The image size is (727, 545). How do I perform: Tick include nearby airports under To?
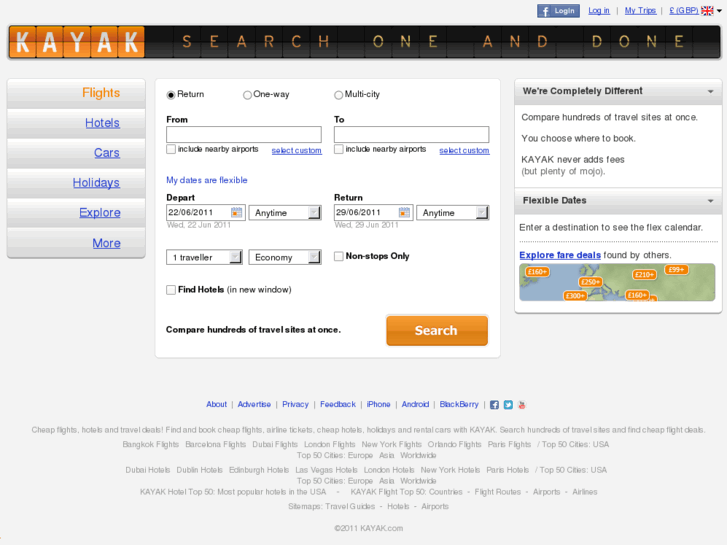click(x=339, y=149)
